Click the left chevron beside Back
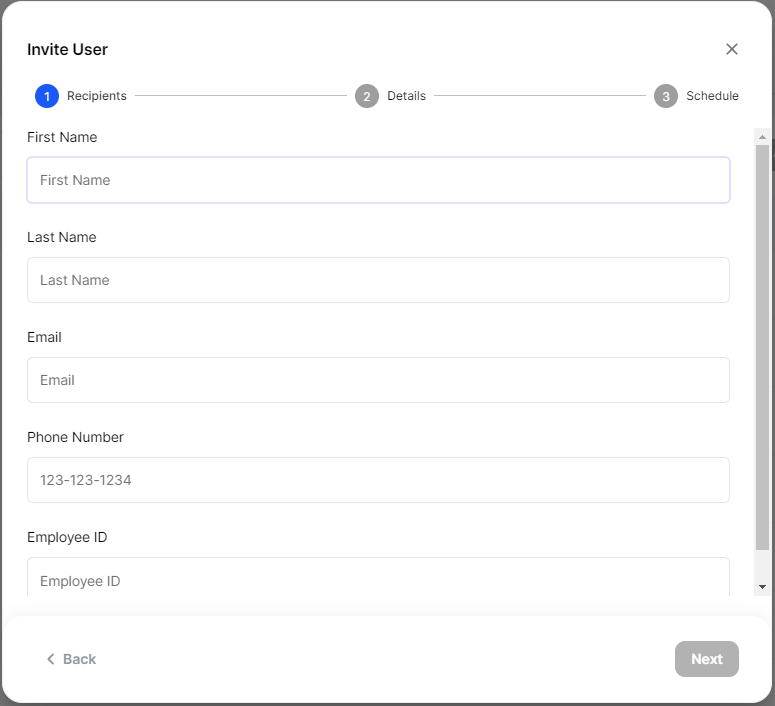This screenshot has height=706, width=775. [x=51, y=659]
